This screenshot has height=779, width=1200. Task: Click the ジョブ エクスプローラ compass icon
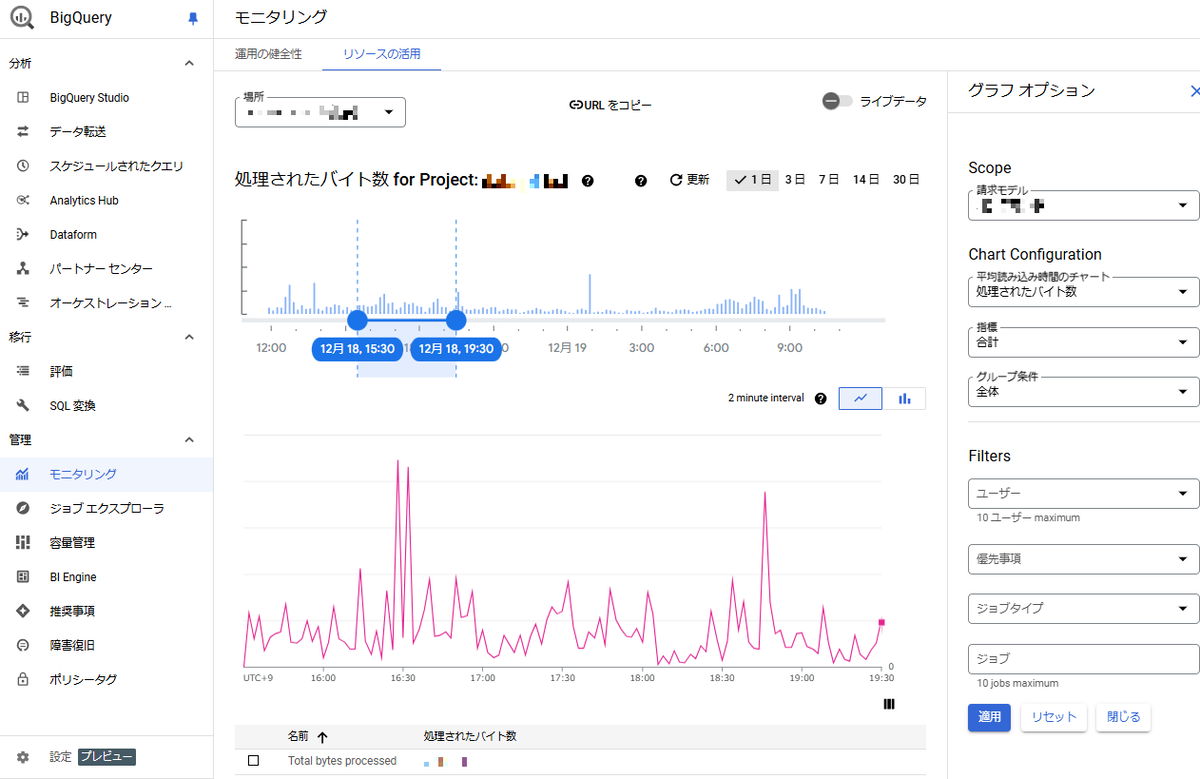pyautogui.click(x=23, y=509)
